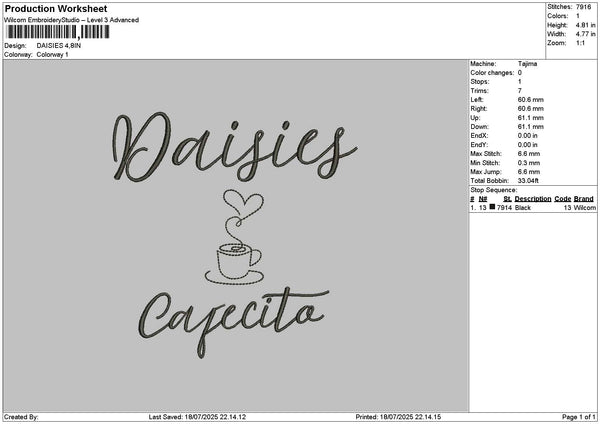Screen dimensions: 600x424
Task: Click the EndX value 0.00 in
Action: point(527,136)
